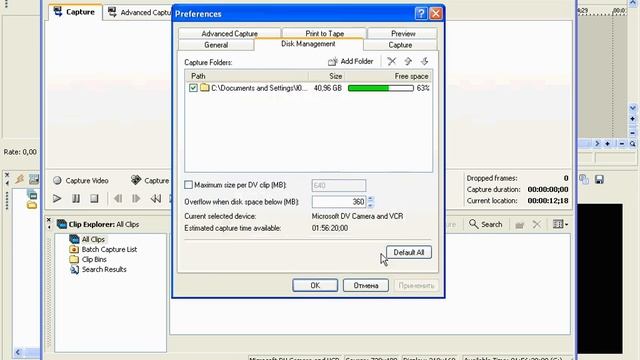Open the General preferences tab

point(216,45)
